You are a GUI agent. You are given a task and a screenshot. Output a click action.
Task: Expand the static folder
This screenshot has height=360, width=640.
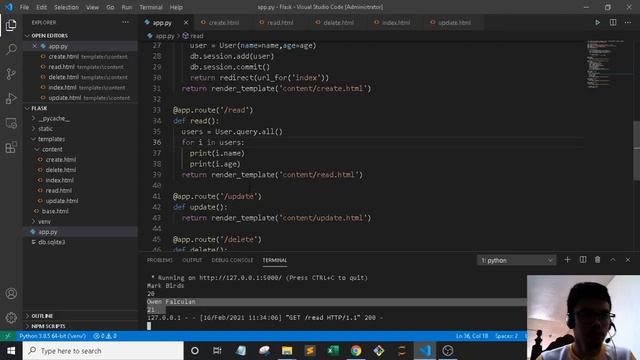click(x=45, y=129)
